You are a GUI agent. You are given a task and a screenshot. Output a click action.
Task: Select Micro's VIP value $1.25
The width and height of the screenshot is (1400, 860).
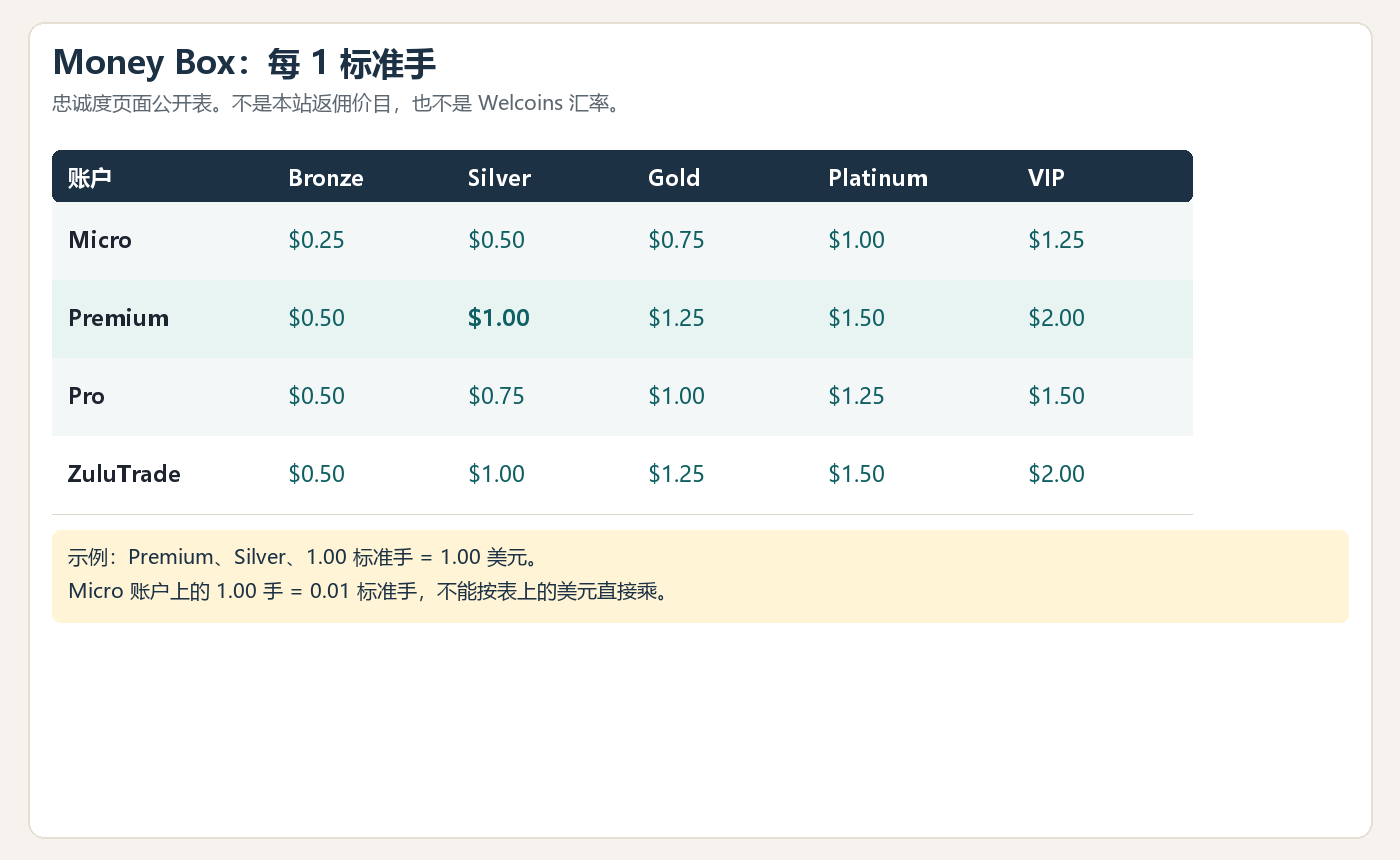pyautogui.click(x=1056, y=240)
